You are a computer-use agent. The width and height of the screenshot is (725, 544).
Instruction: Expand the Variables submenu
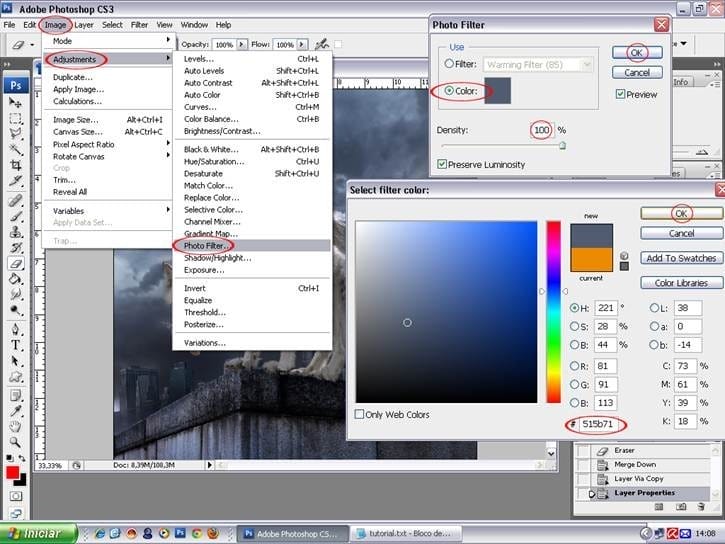coord(168,210)
